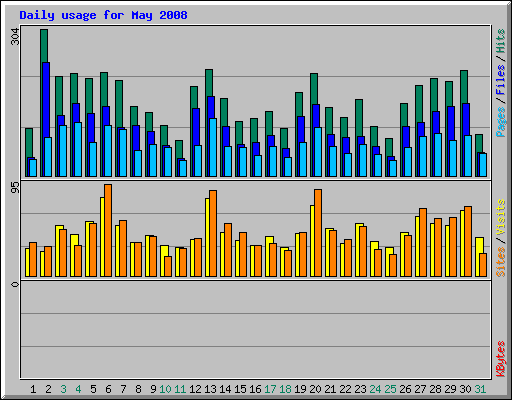Select the cyan pages bar for day 4
This screenshot has width=512, height=400.
coord(78,149)
